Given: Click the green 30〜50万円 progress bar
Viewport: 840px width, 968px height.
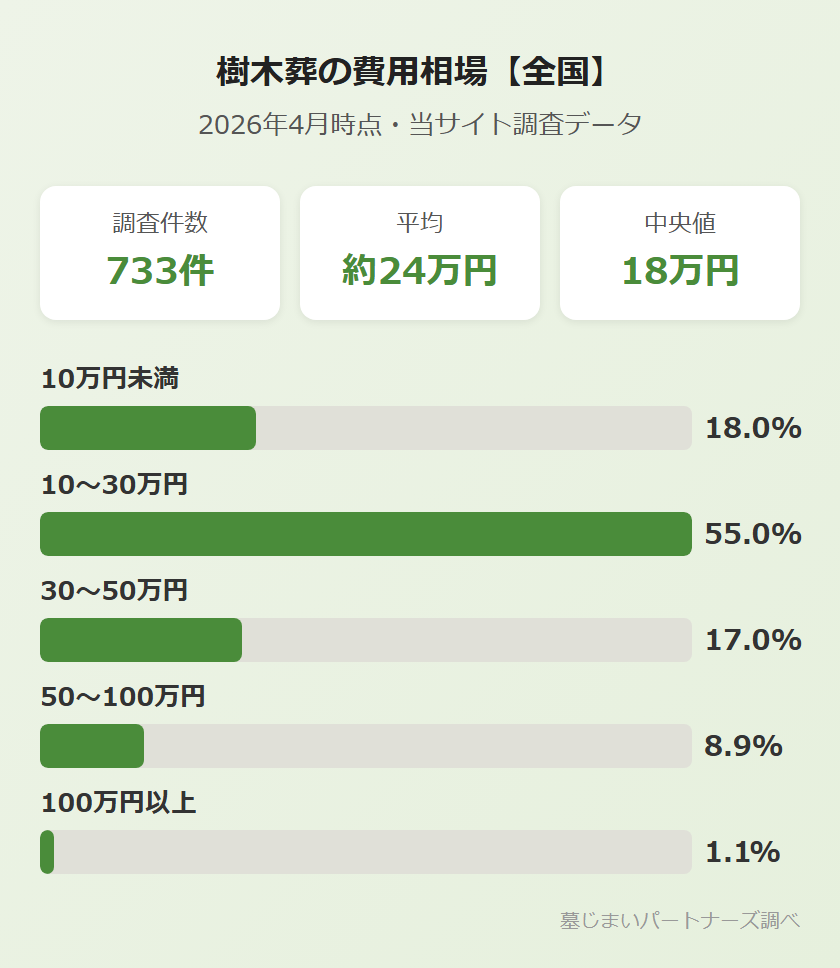Looking at the screenshot, I should pyautogui.click(x=141, y=640).
